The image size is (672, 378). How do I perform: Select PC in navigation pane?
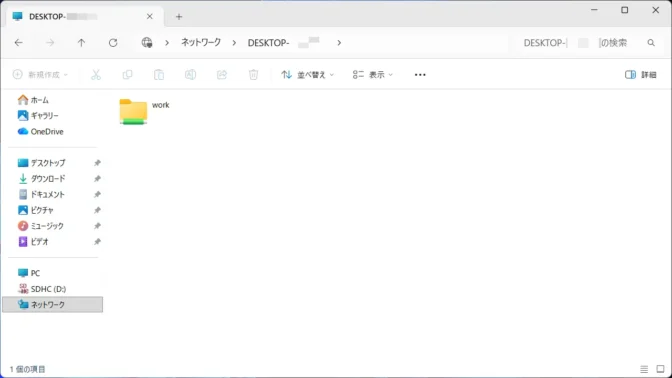pos(29,273)
